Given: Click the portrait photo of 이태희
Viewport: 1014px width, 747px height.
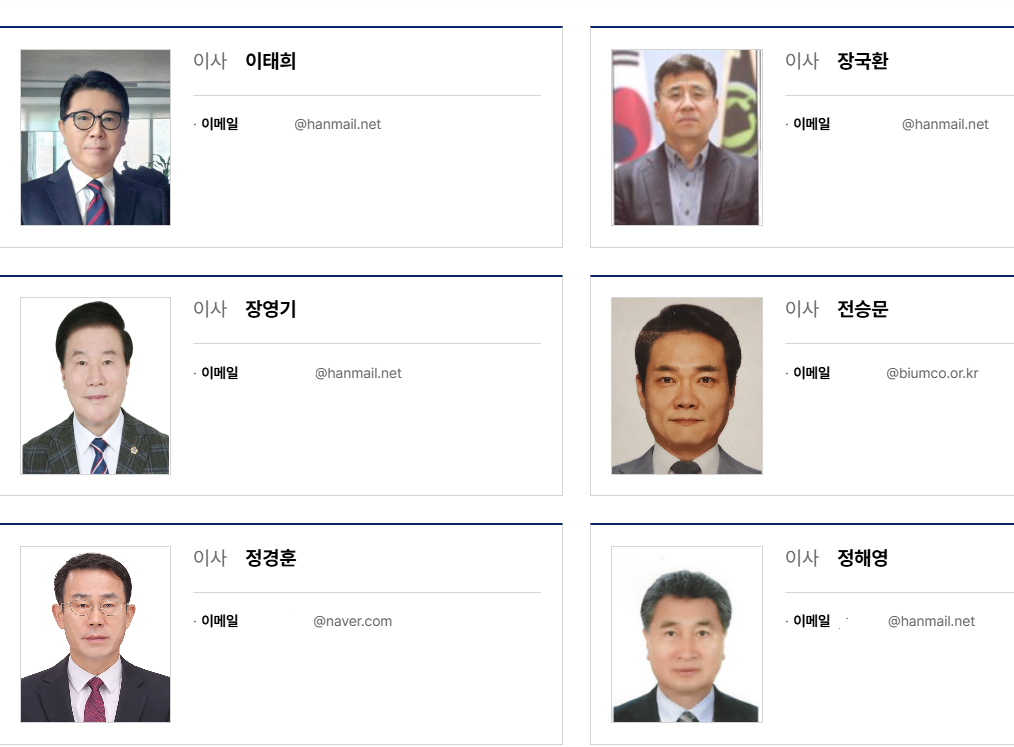Looking at the screenshot, I should (x=95, y=137).
